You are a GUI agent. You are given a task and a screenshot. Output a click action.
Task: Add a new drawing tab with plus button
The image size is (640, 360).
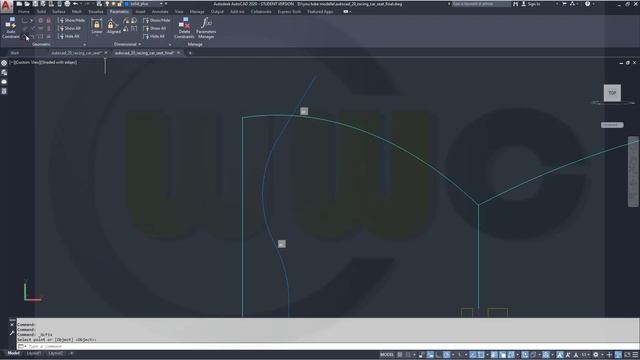190,53
